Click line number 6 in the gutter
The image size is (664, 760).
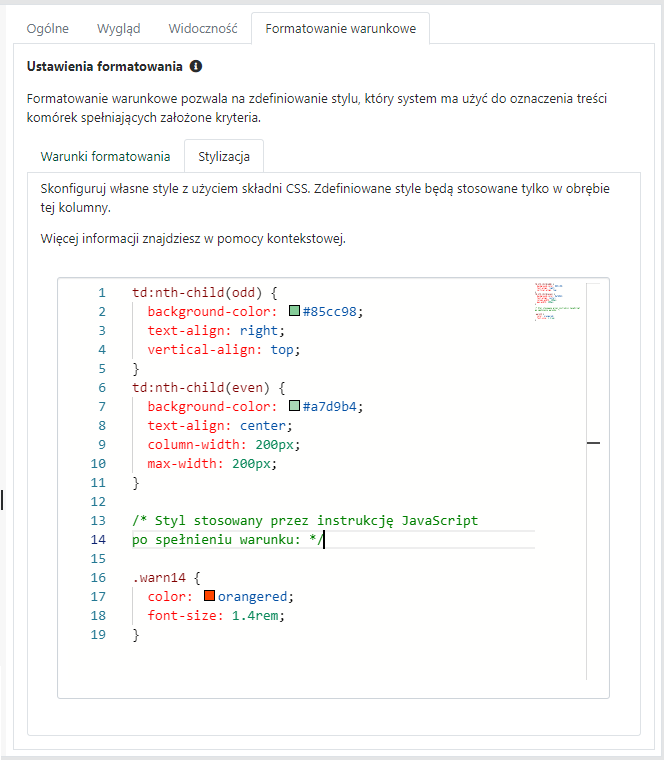102,388
